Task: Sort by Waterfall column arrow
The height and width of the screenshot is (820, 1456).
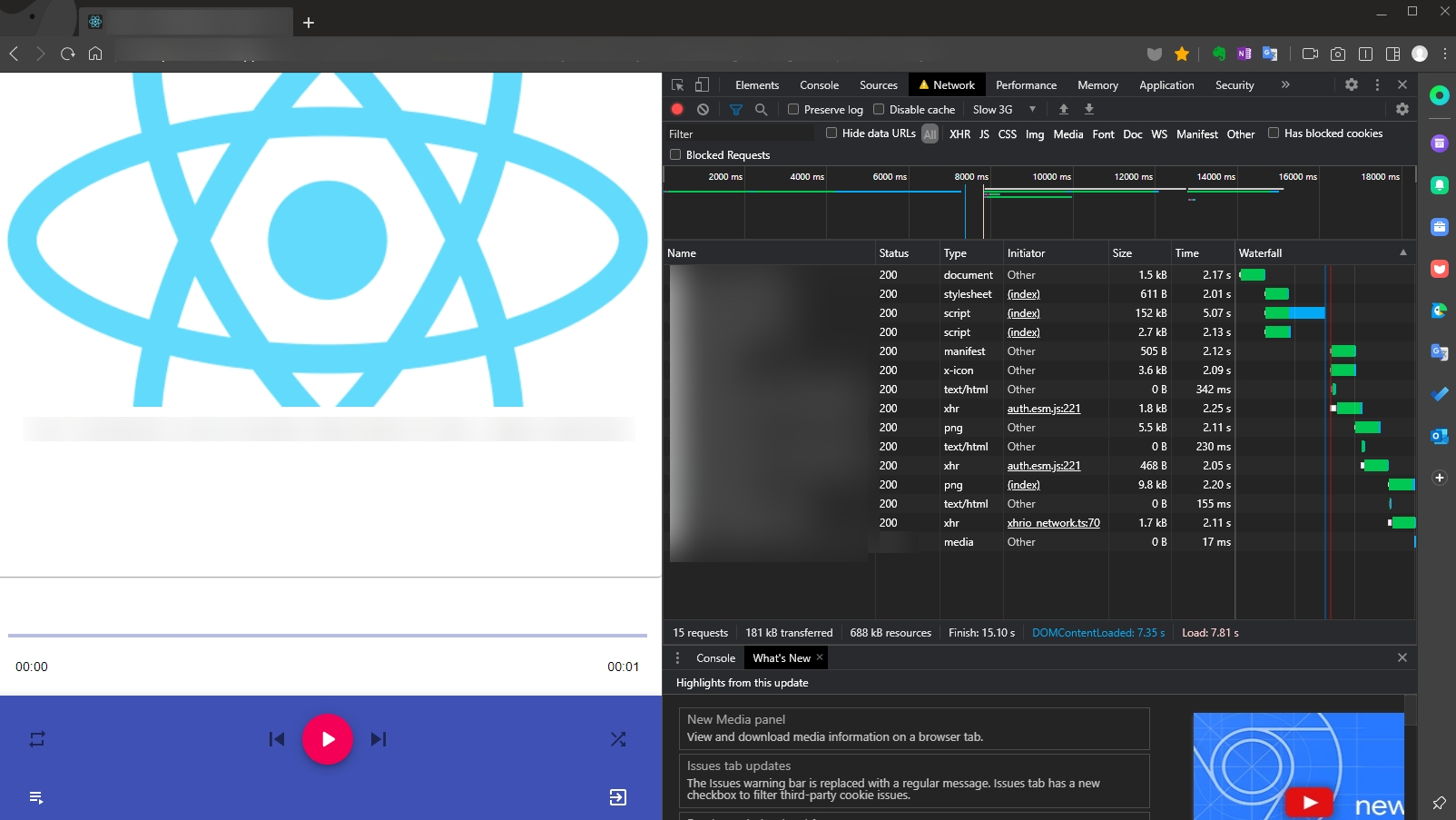Action: (x=1403, y=252)
